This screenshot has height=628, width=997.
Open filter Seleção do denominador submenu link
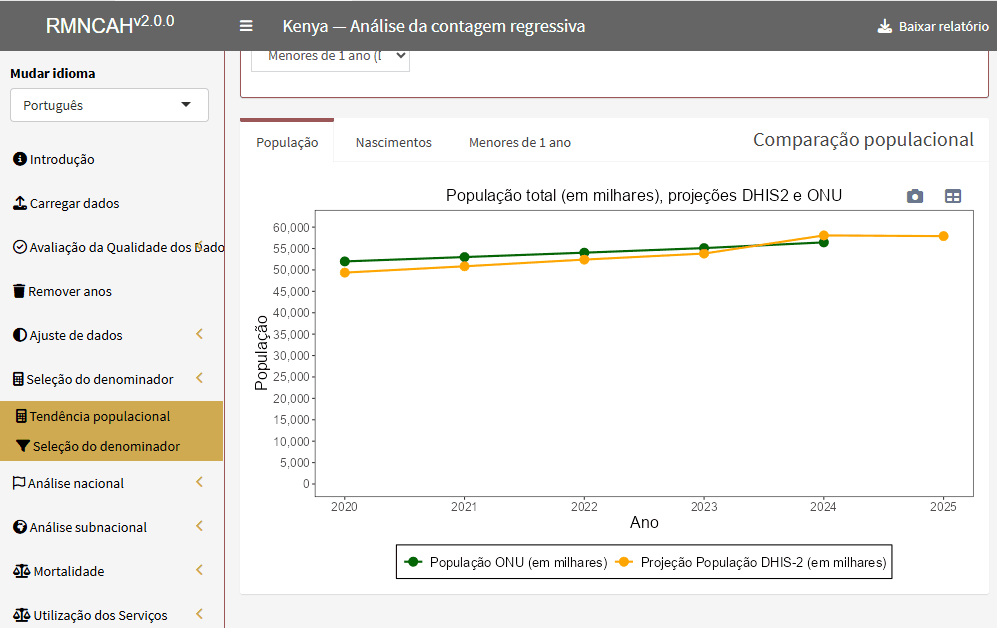(111, 446)
